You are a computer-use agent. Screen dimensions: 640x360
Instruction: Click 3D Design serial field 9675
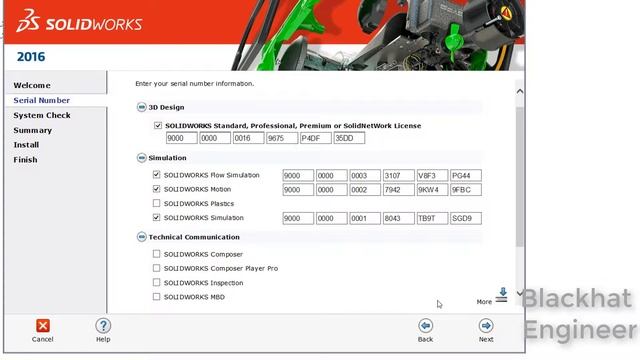pyautogui.click(x=282, y=138)
